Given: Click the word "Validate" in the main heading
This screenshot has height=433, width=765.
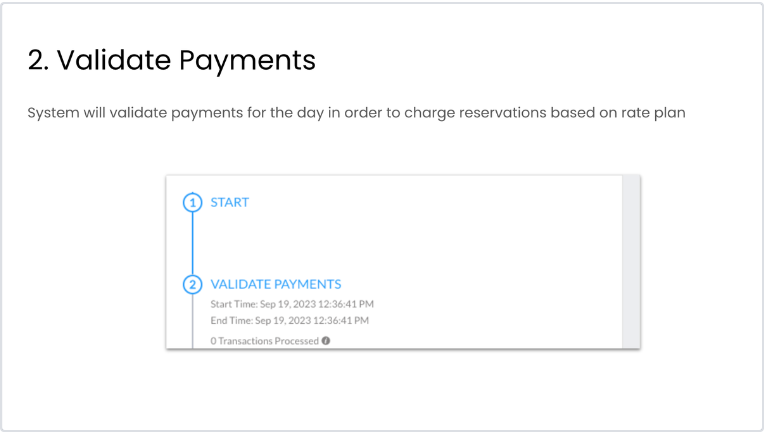Looking at the screenshot, I should [x=112, y=61].
